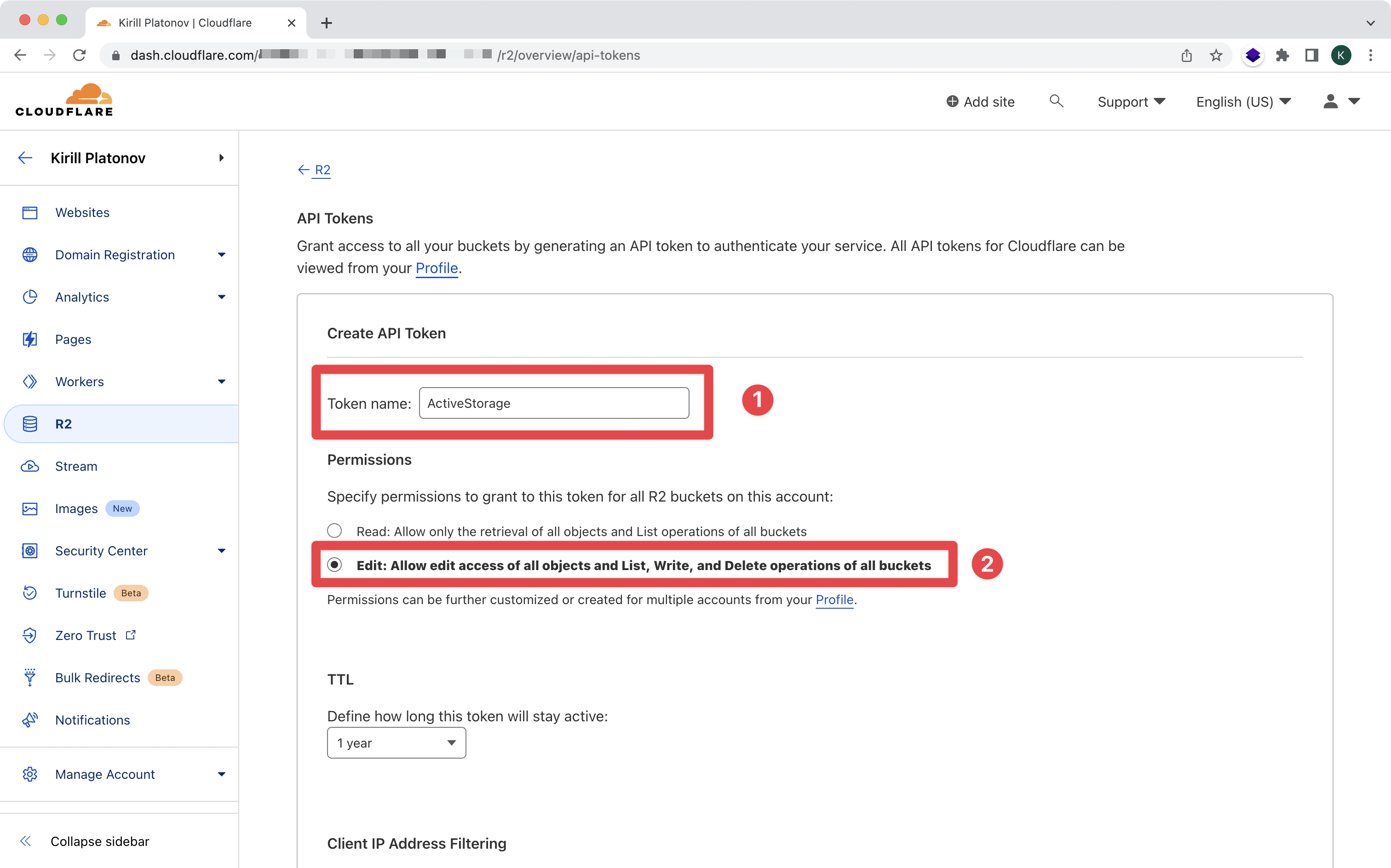Click the Stream cloud icon
The width and height of the screenshot is (1391, 868).
pyautogui.click(x=30, y=466)
